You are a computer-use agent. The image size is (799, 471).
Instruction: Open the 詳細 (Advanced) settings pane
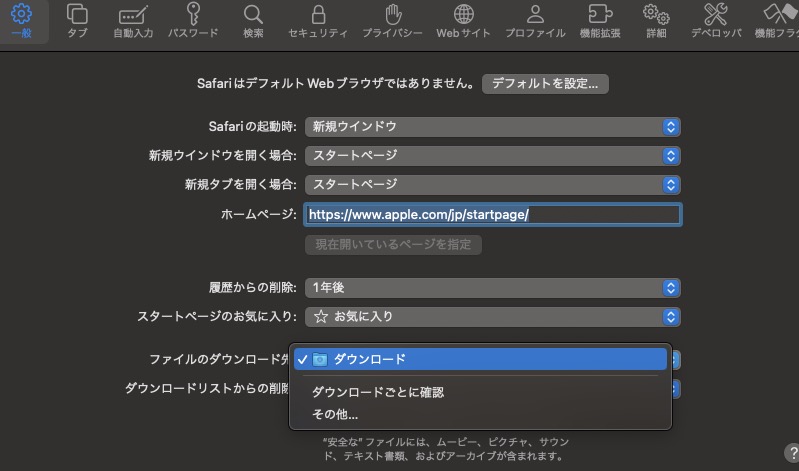(x=656, y=20)
